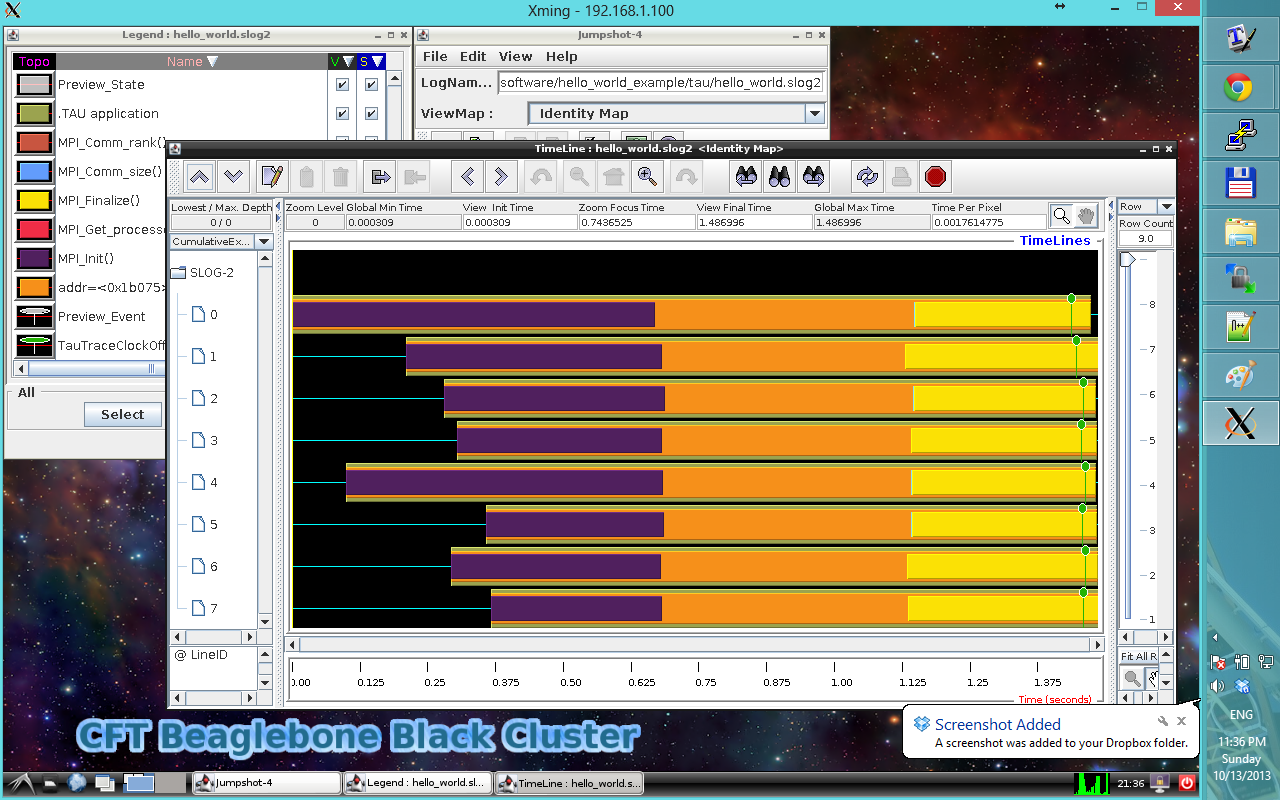Click the row magnifier zoom tool under Fit All Rows
Screen dimensions: 1280x800
pyautogui.click(x=1131, y=678)
